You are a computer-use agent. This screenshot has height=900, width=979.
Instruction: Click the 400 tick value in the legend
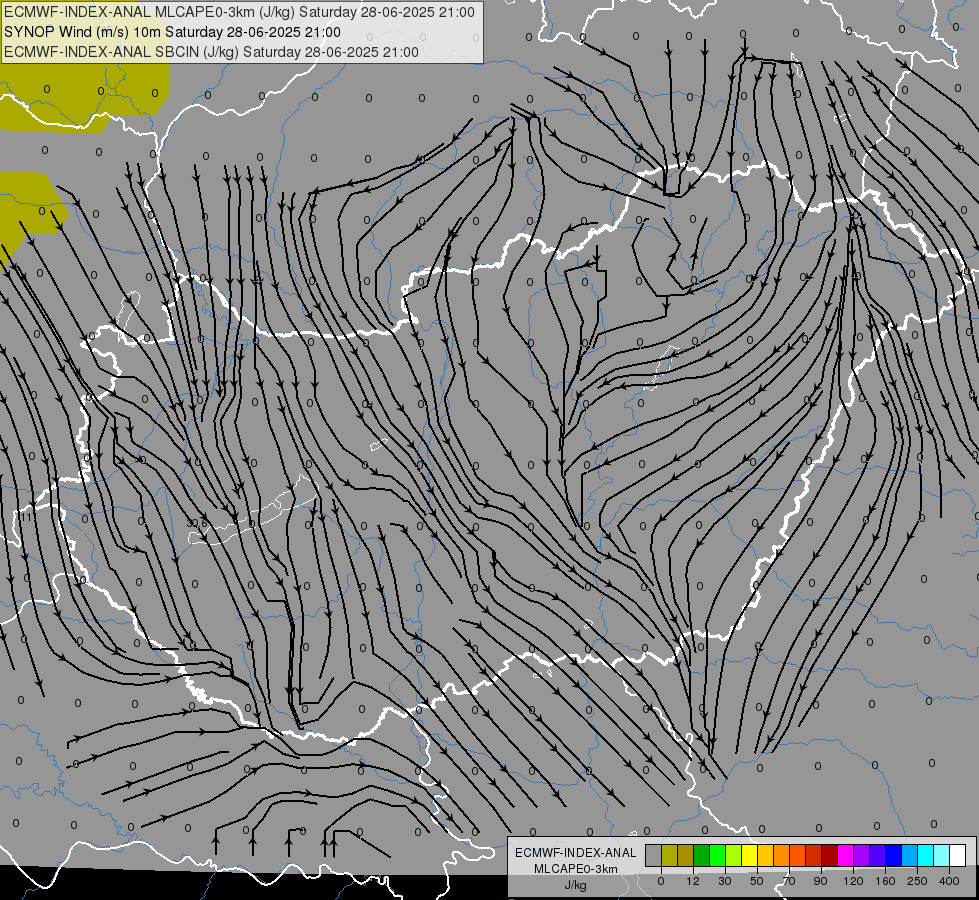949,881
